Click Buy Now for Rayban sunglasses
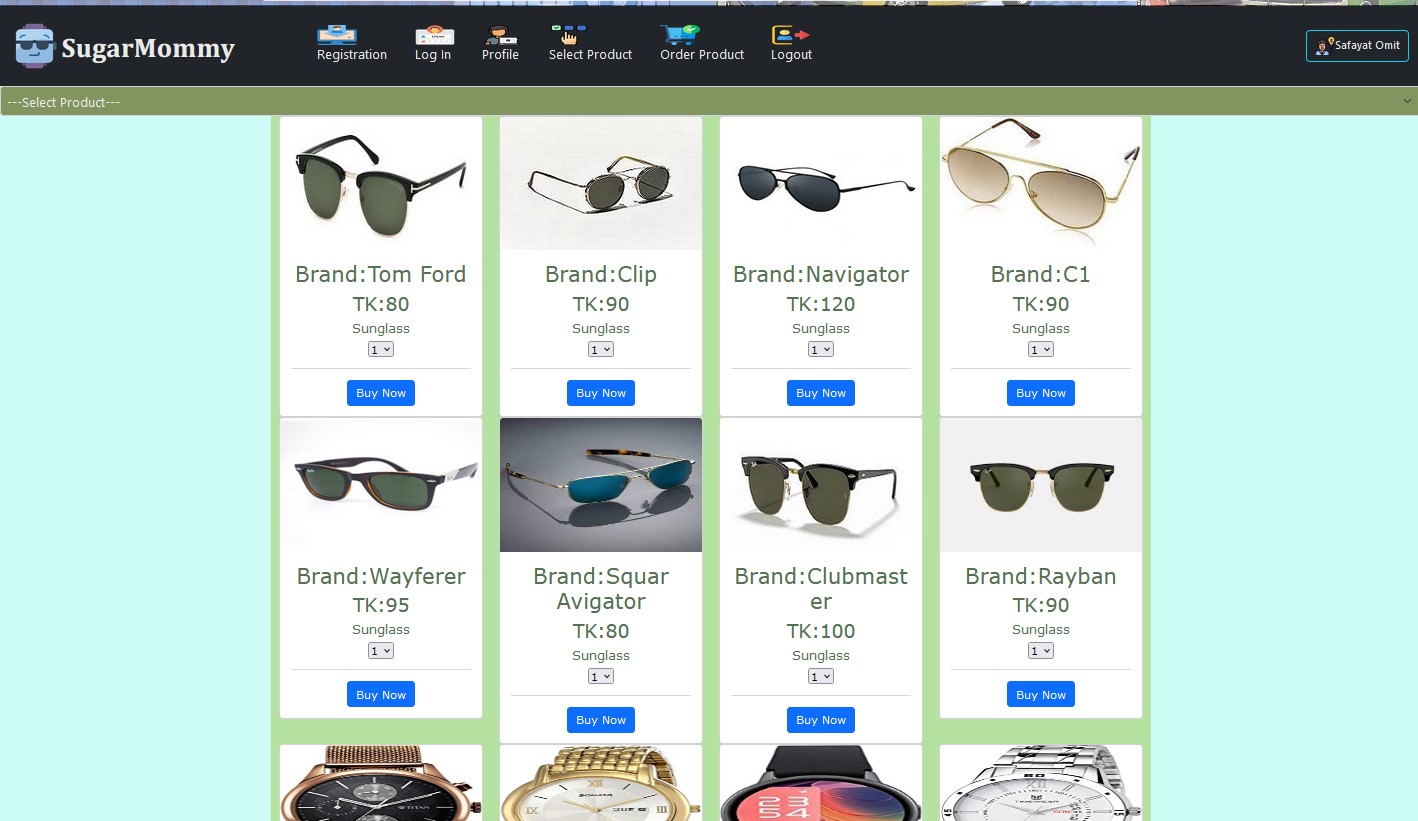Screen dimensions: 1418x821 coord(1041,695)
